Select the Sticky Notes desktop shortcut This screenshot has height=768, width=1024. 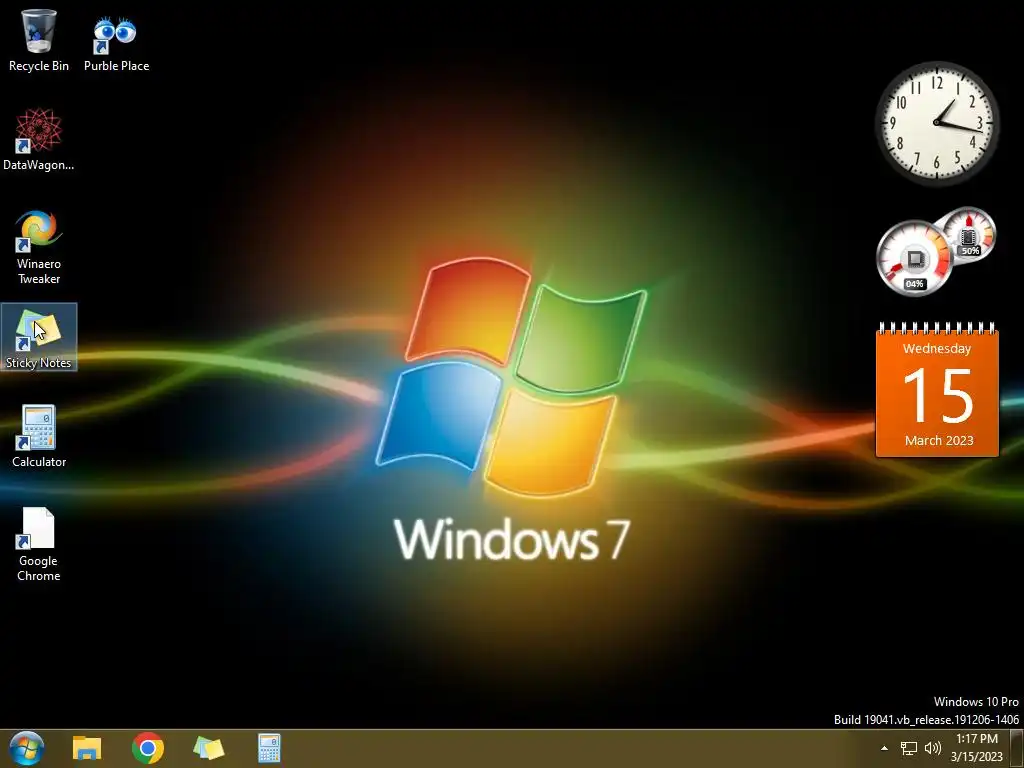click(39, 337)
